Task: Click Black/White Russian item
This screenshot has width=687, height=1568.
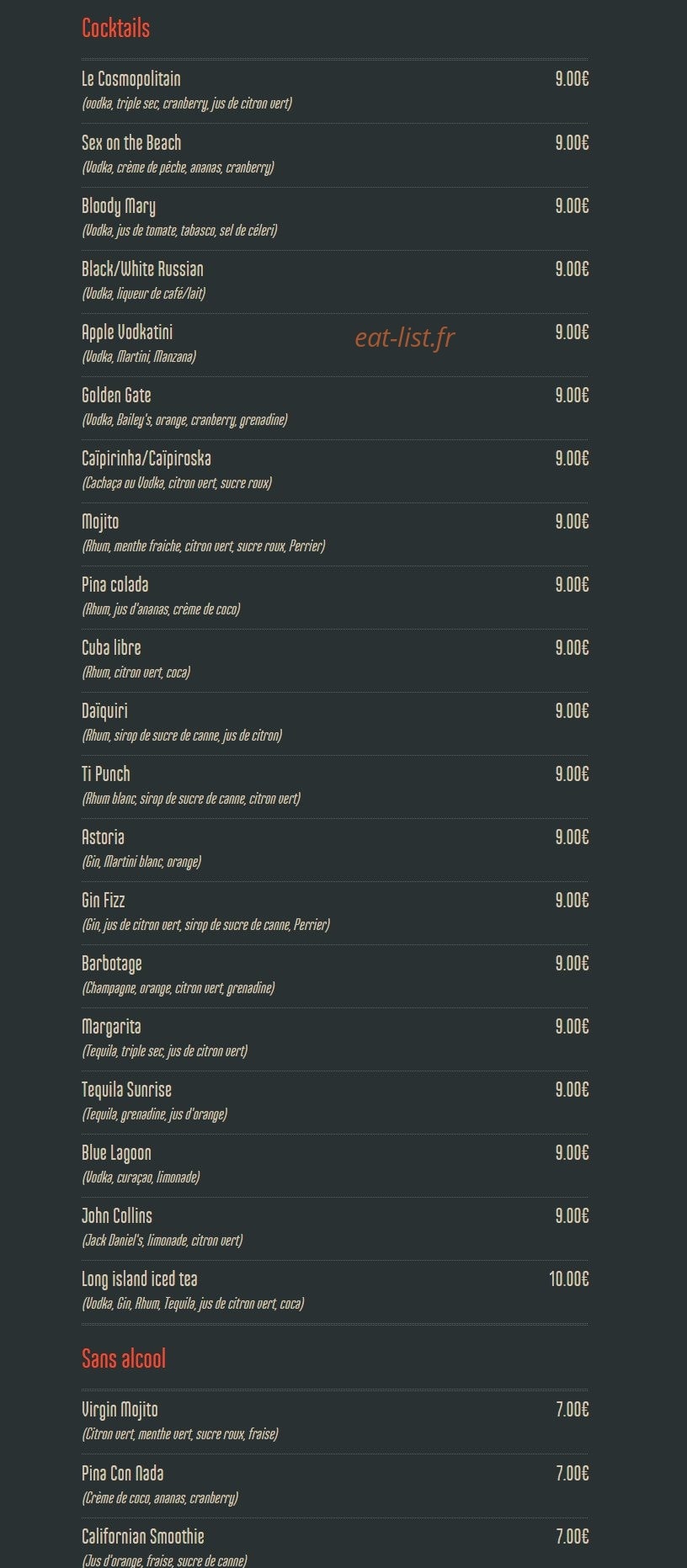Action: click(142, 269)
